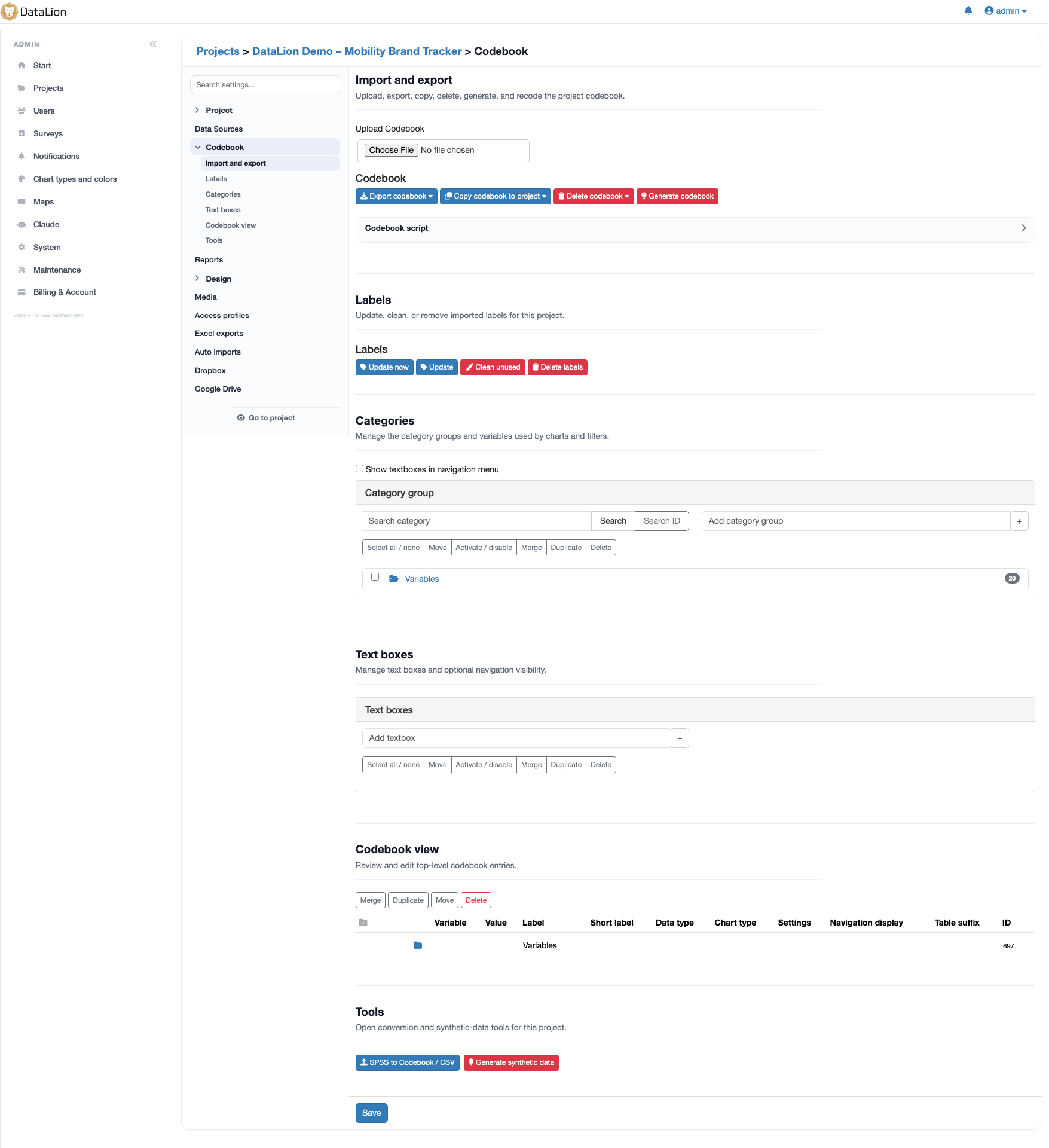Viewport: 1049px width, 1148px height.
Task: Click the Billing card icon
Action: 22,292
